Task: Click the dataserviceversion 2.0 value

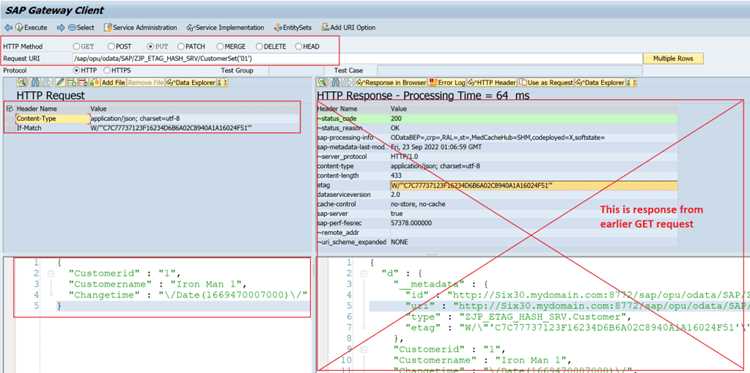Action: [x=395, y=195]
